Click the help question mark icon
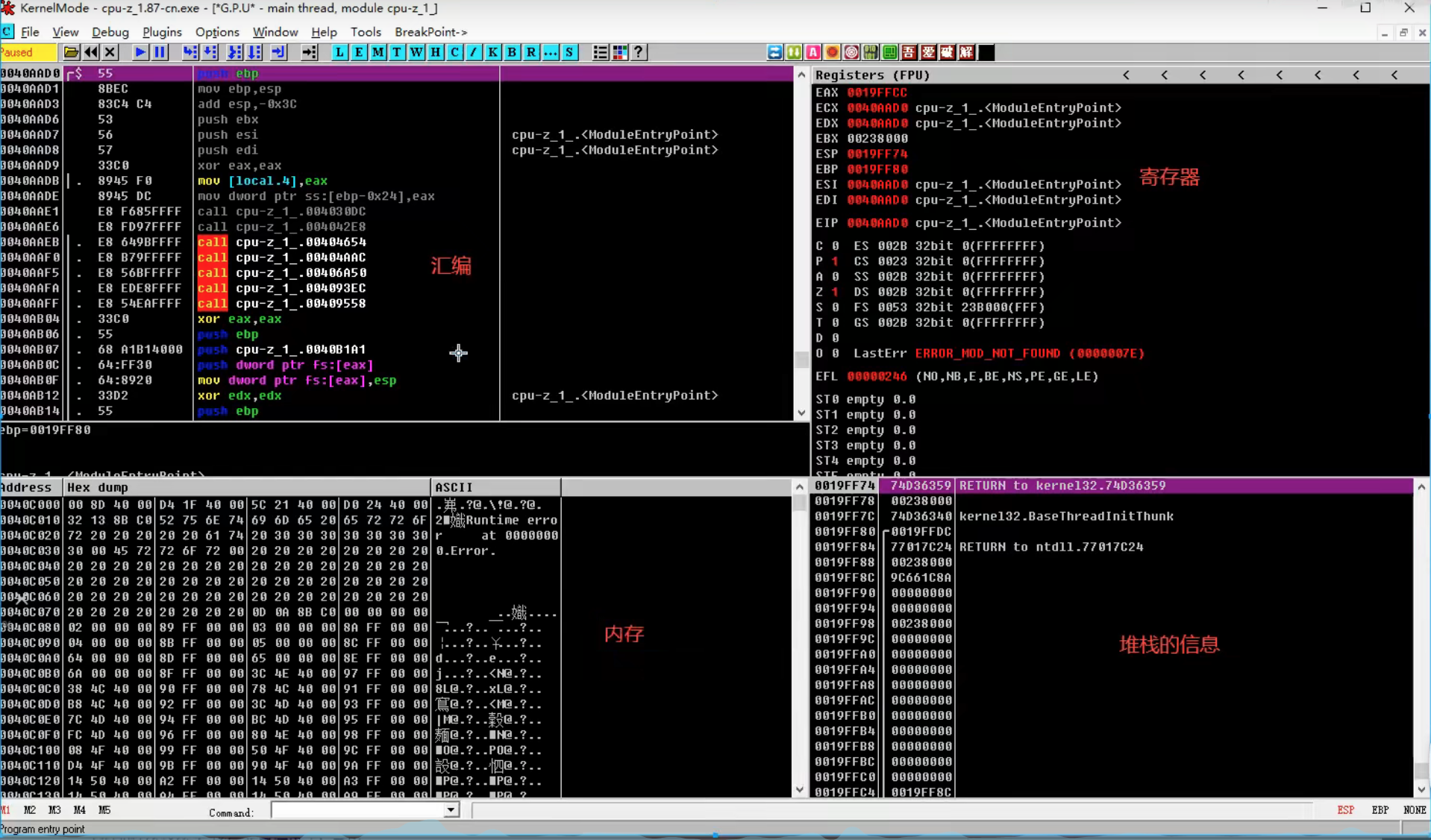Screen dimensions: 1431x840 639,52
